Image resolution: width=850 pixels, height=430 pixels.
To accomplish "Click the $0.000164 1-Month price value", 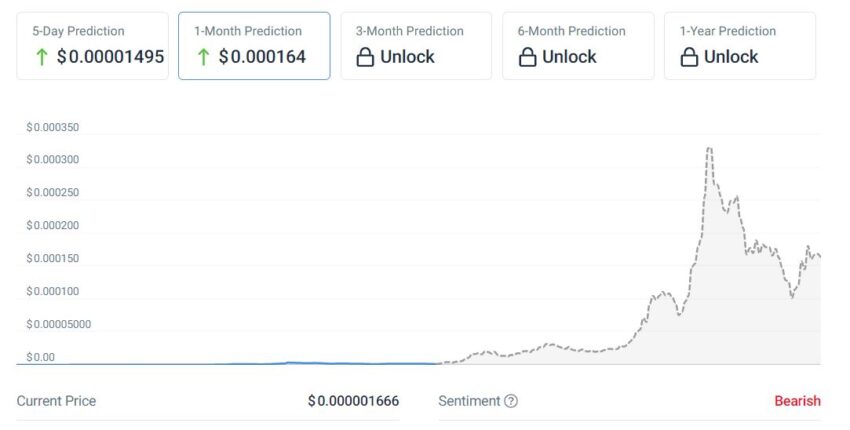I will pyautogui.click(x=262, y=57).
